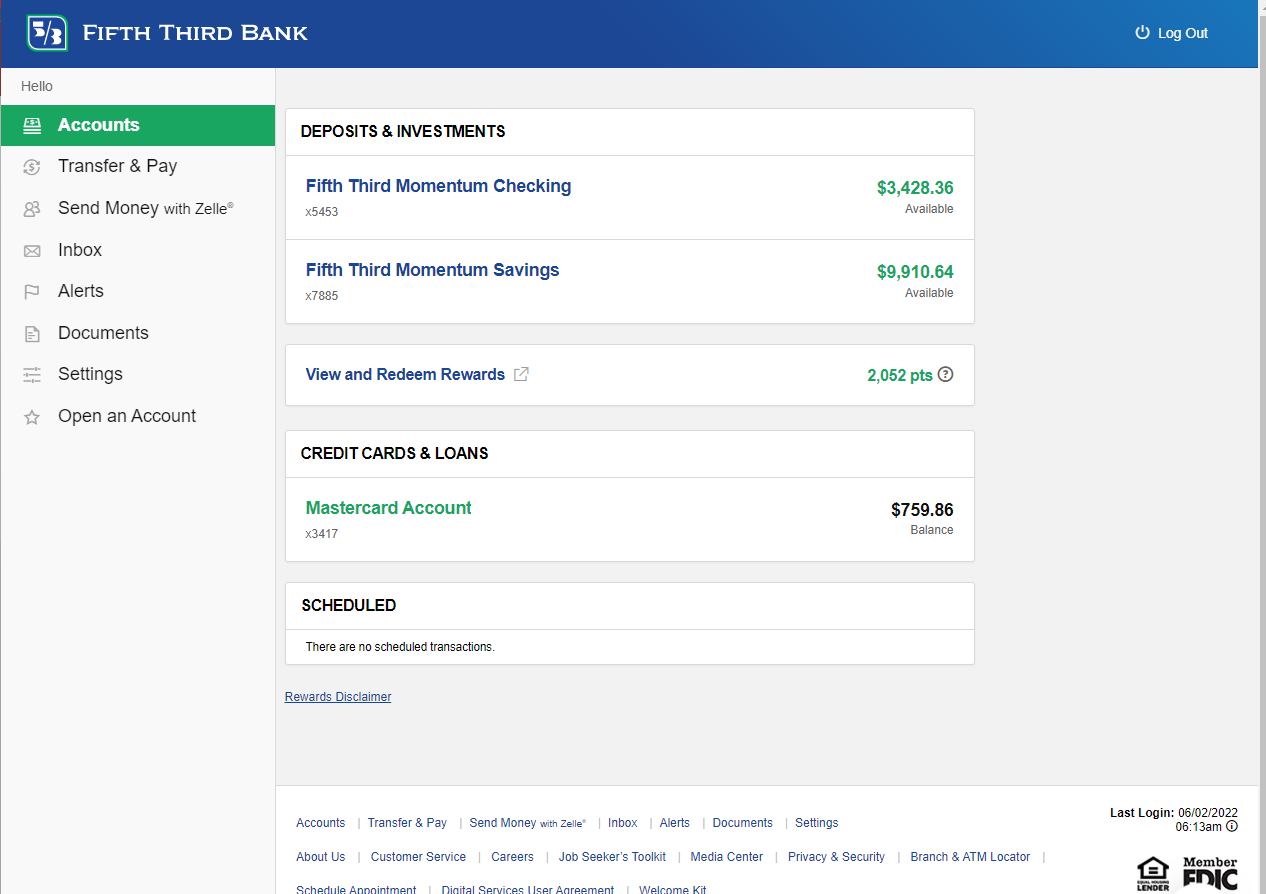This screenshot has height=894, width=1266.
Task: Open Accounts in the sidebar menu
Action: point(137,125)
